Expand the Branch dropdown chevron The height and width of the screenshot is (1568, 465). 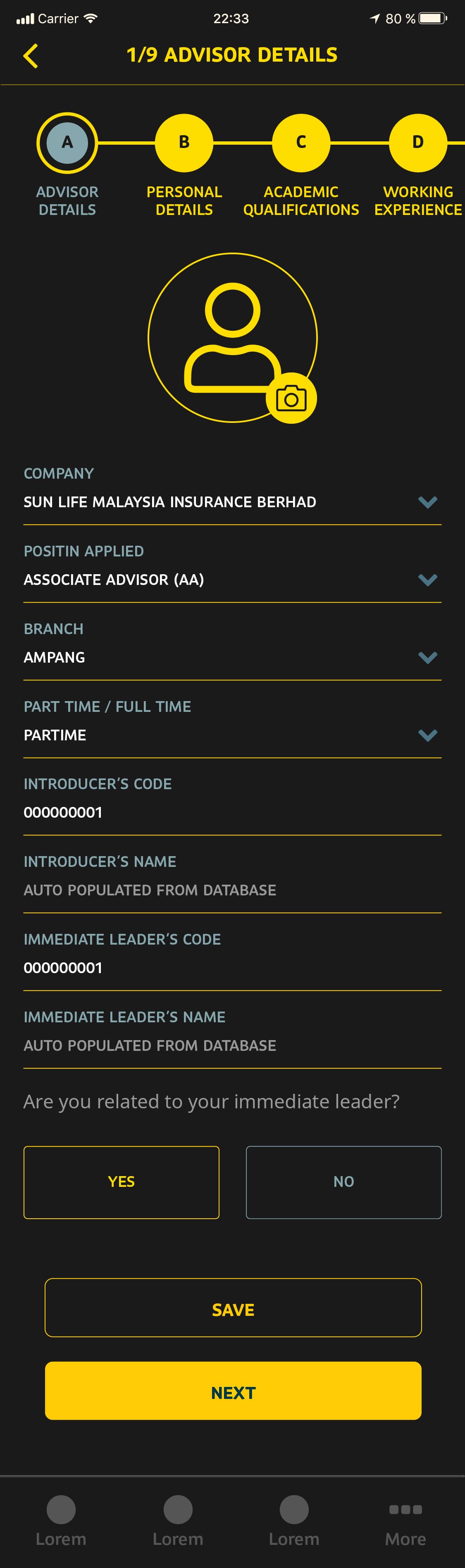pyautogui.click(x=427, y=657)
